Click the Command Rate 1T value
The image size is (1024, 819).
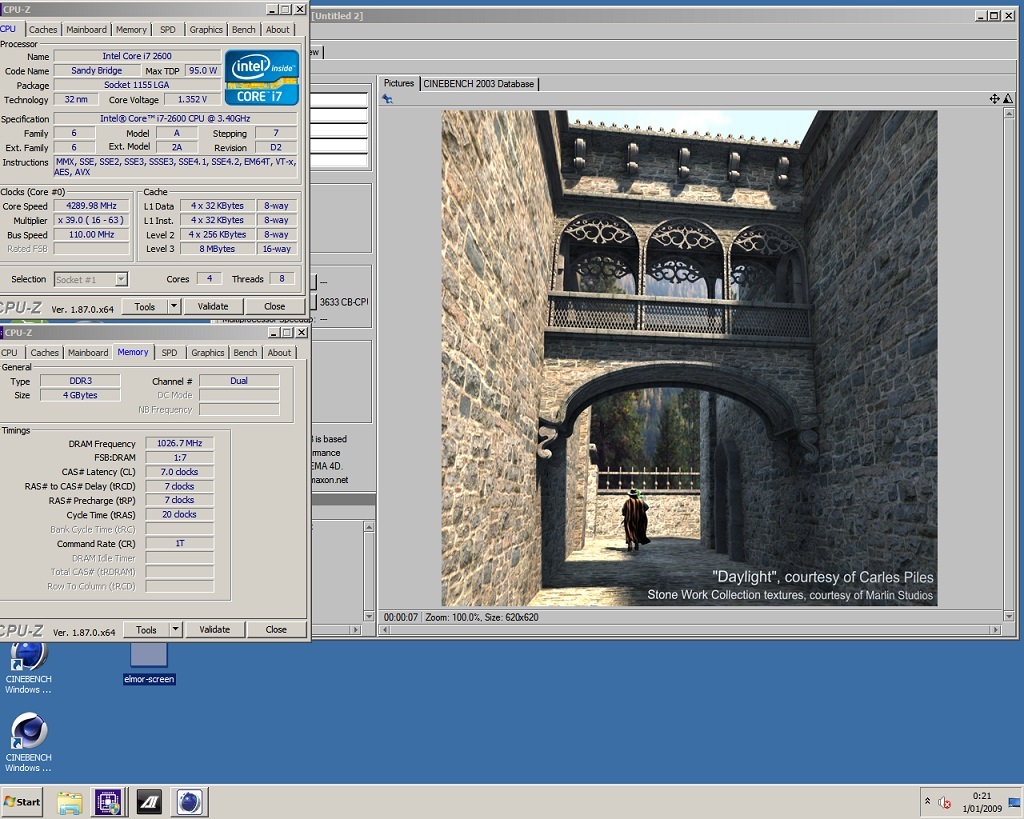(x=180, y=543)
